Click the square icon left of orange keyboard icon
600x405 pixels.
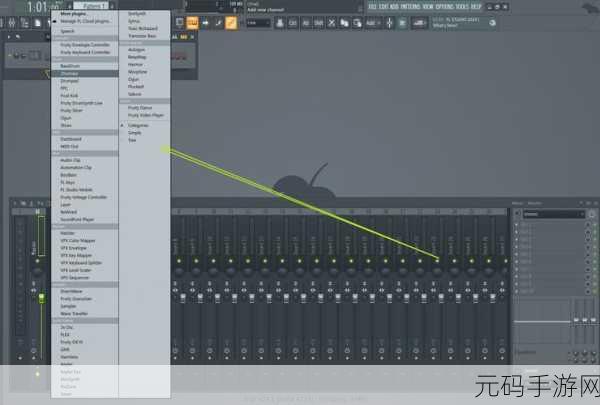coord(179,23)
